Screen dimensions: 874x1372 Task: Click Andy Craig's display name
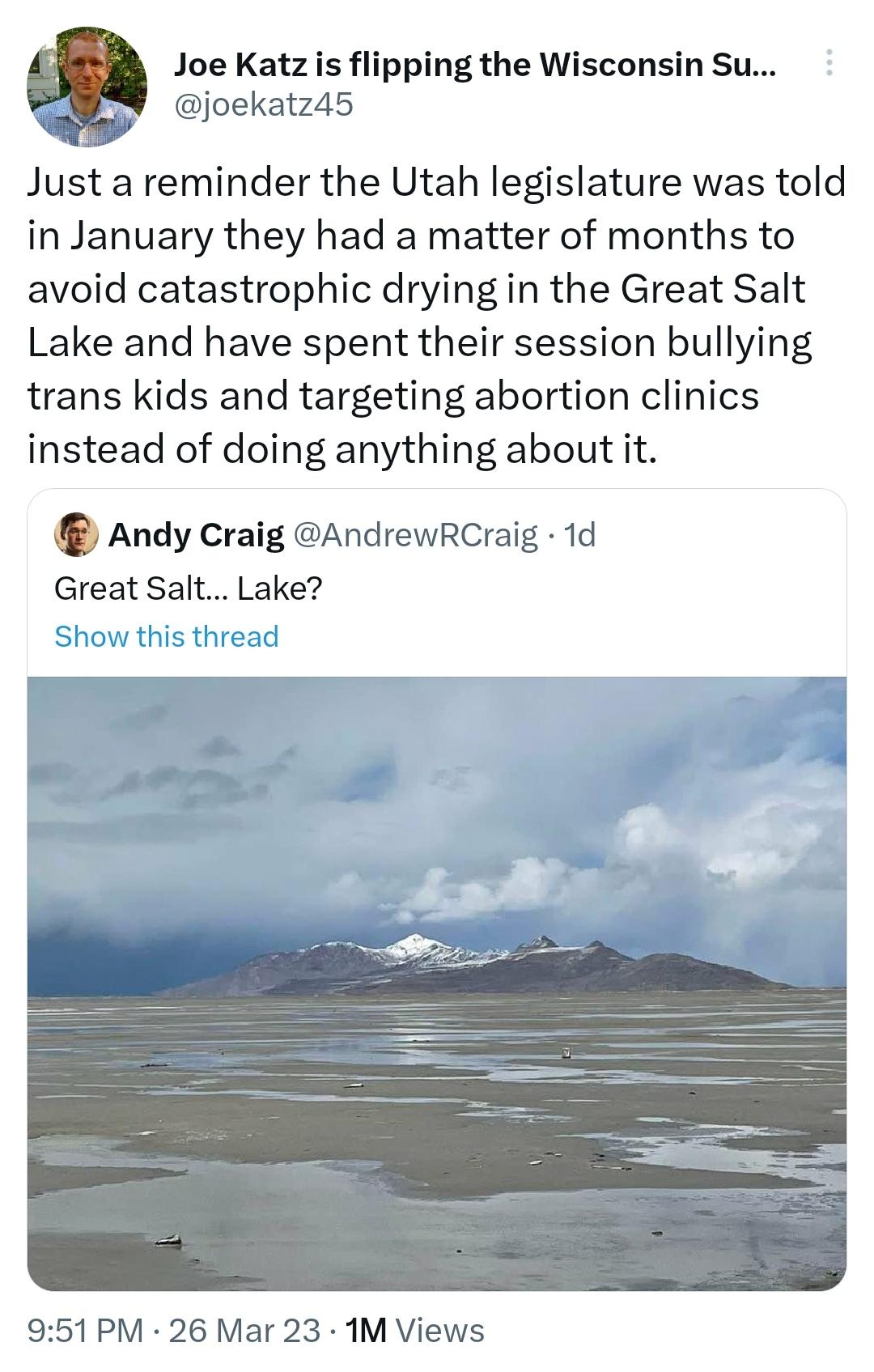(197, 535)
